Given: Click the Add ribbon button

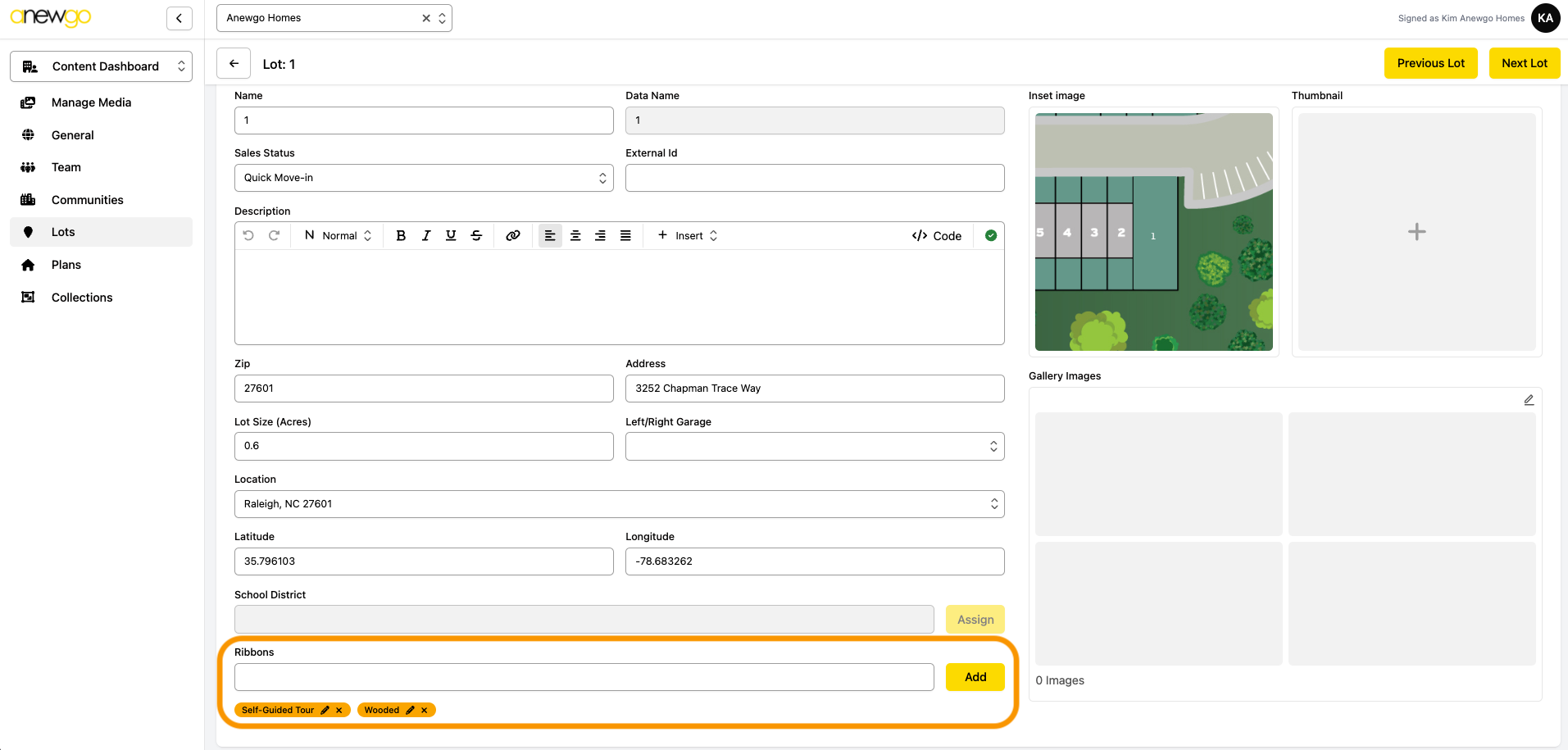Looking at the screenshot, I should [975, 677].
